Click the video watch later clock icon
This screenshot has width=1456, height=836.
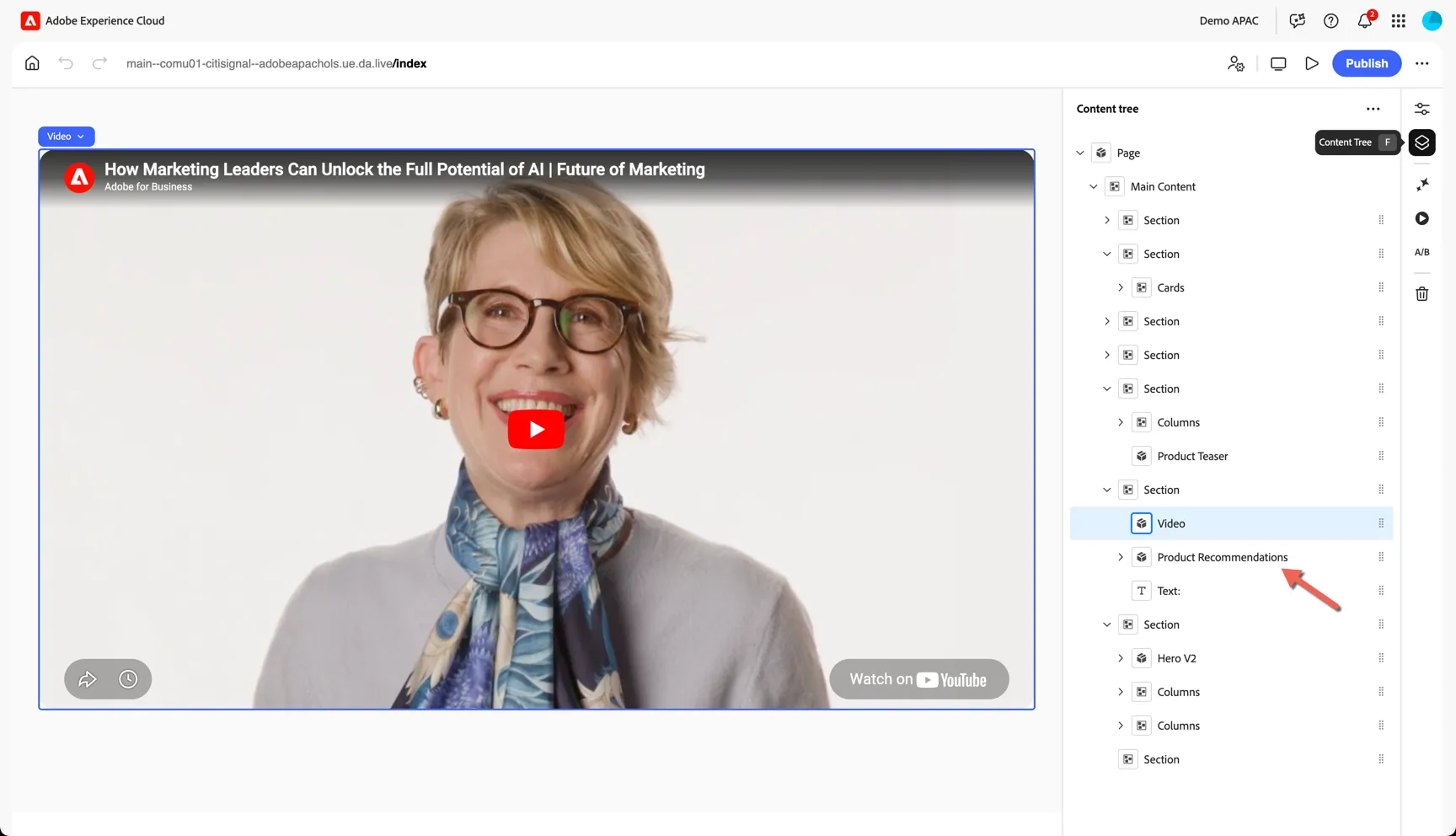(128, 679)
